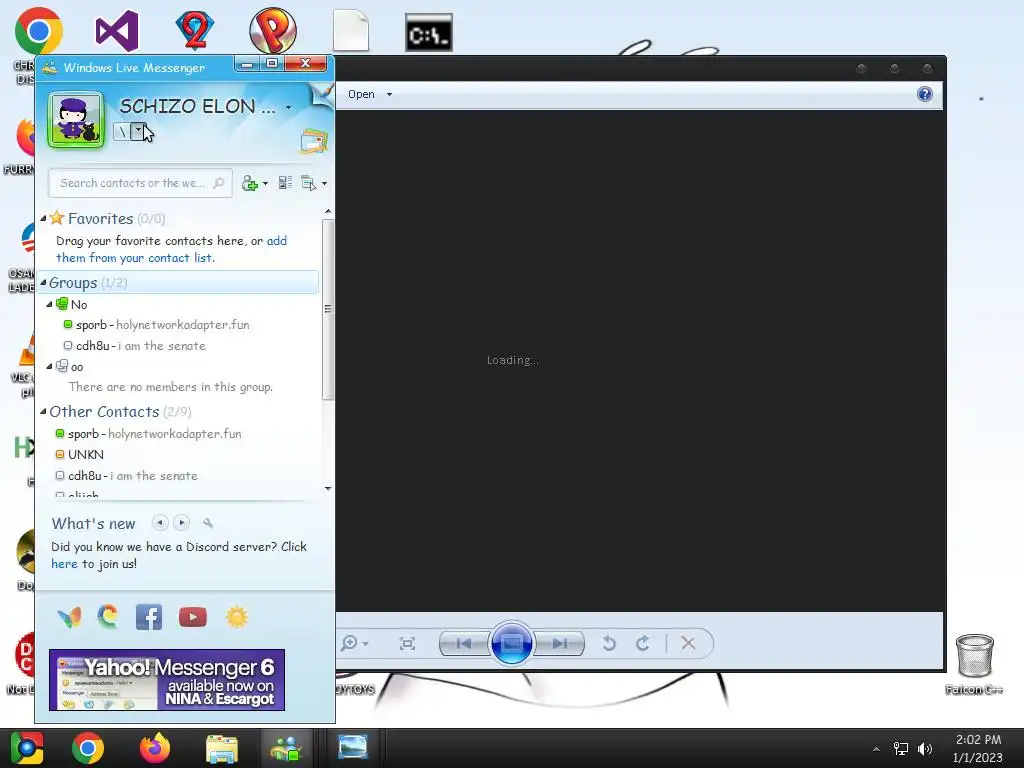
Task: Show next What's new item
Action: point(182,522)
